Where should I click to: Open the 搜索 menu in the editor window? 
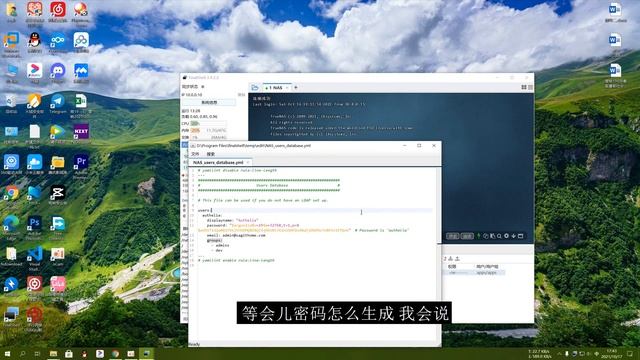[x=211, y=154]
